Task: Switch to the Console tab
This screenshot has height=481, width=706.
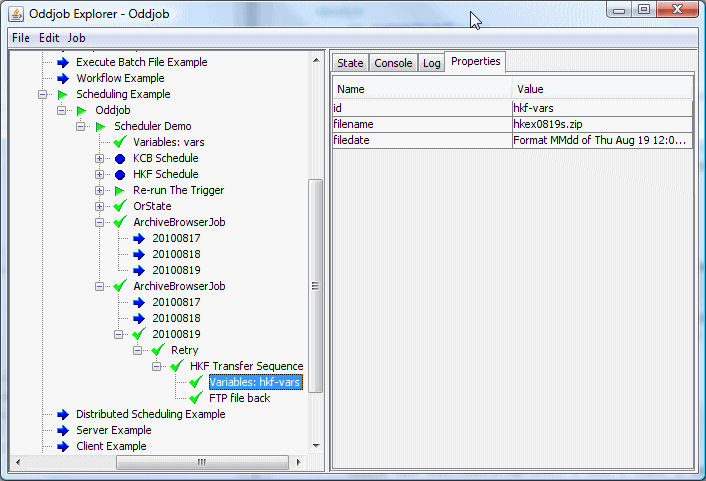Action: pos(393,63)
